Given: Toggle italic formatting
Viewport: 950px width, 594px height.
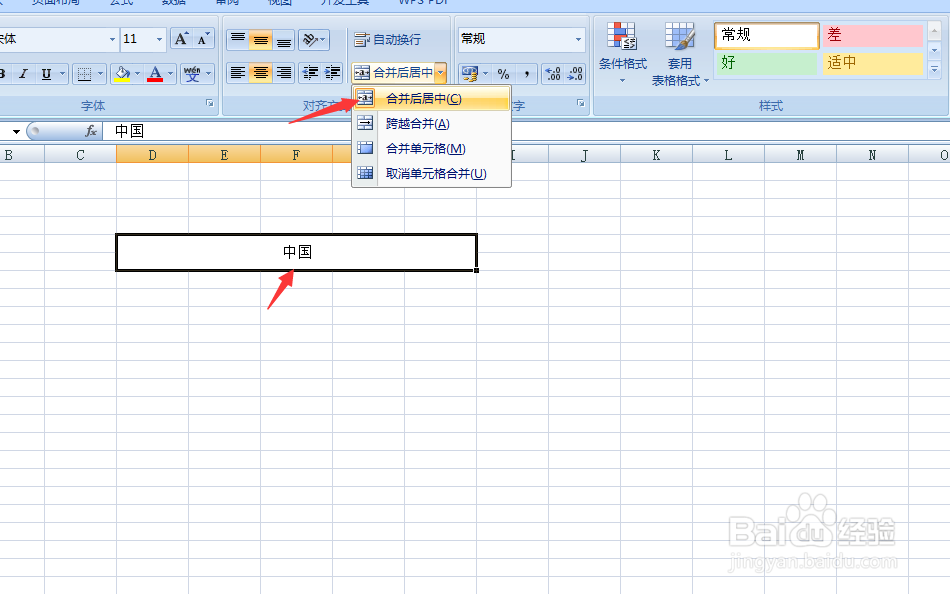Looking at the screenshot, I should click(25, 74).
